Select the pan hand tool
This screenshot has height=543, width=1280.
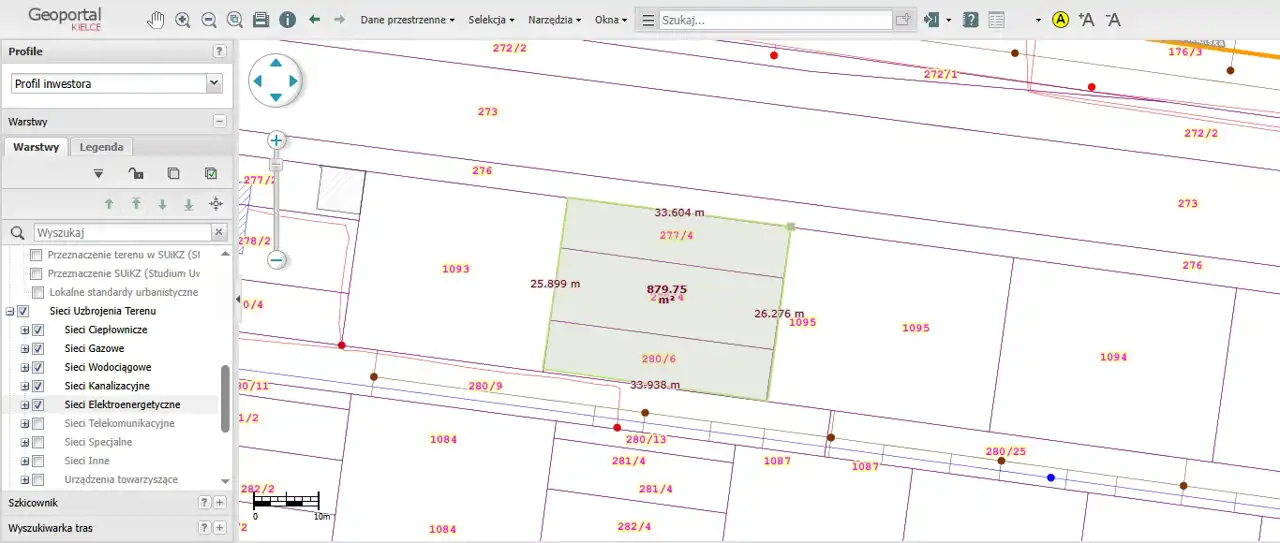pyautogui.click(x=156, y=20)
